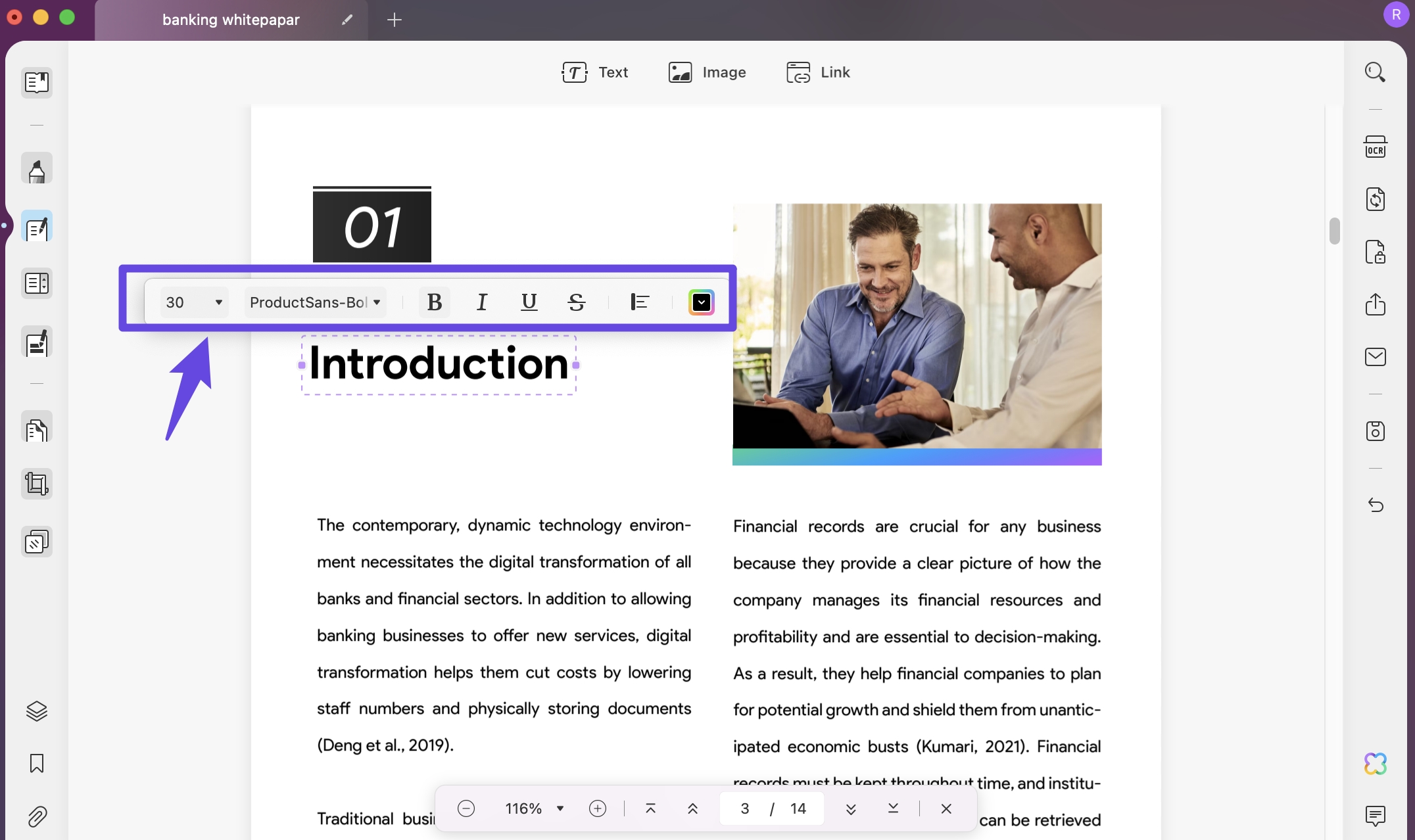The image size is (1415, 840).
Task: Toggle Italic formatting
Action: coord(481,302)
